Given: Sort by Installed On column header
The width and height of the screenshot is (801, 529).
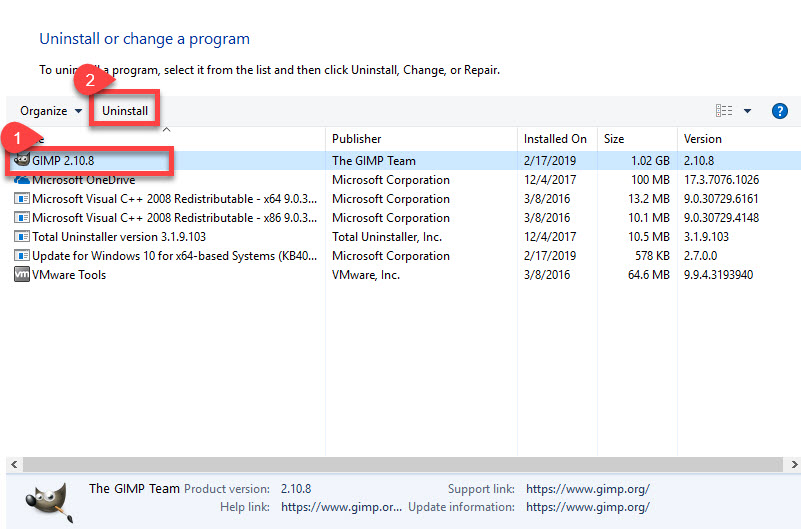Looking at the screenshot, I should 555,139.
